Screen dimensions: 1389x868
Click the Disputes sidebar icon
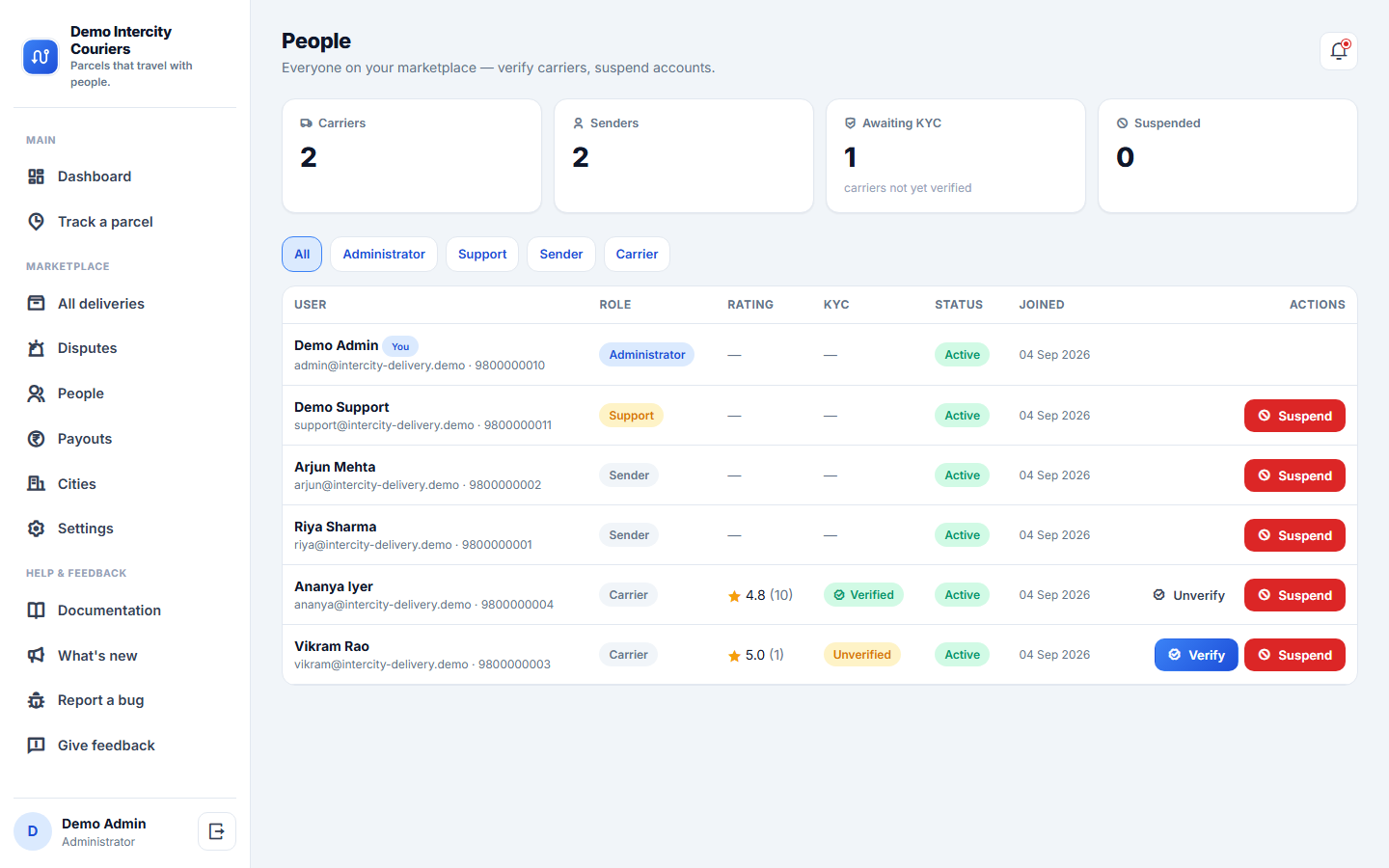pyautogui.click(x=36, y=348)
